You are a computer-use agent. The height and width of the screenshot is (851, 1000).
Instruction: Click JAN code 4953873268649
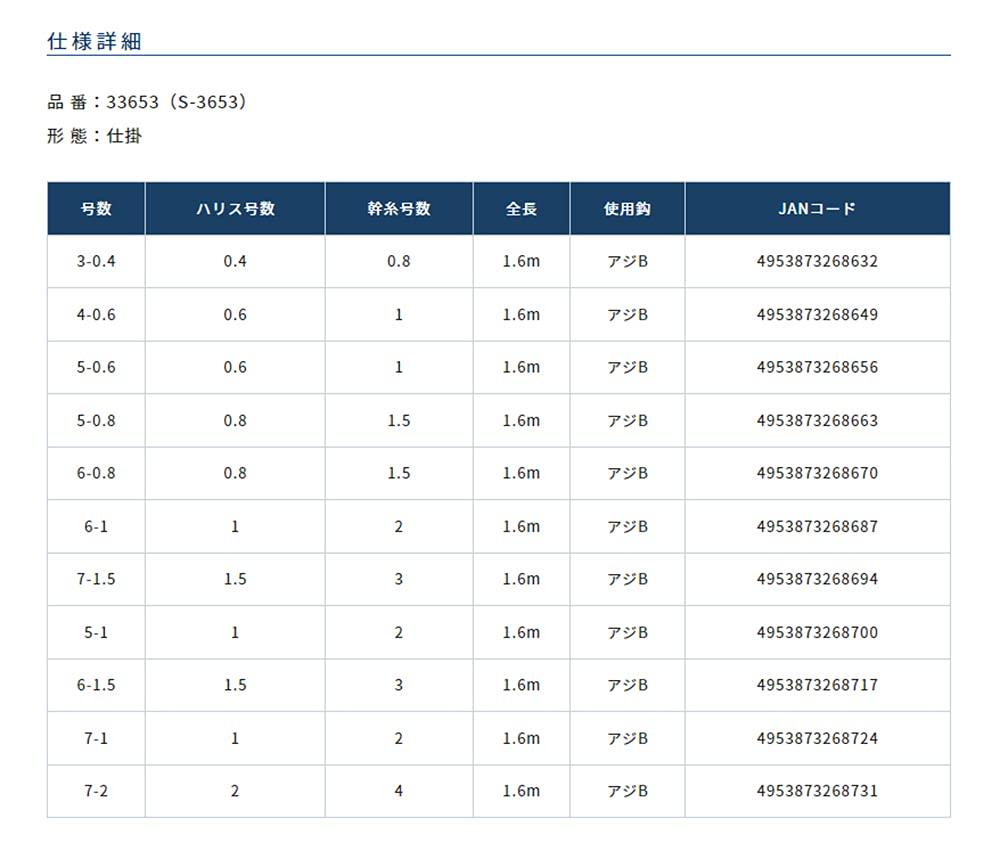tap(818, 314)
